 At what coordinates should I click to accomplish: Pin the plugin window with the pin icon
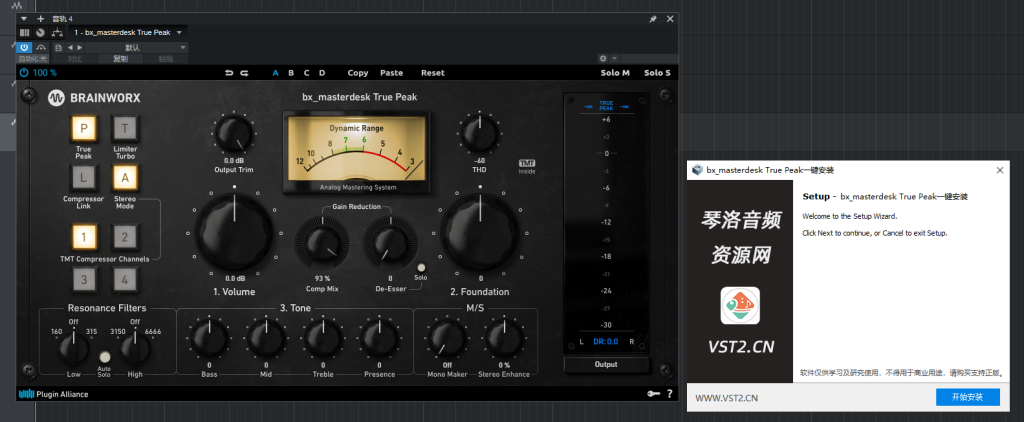(x=653, y=19)
